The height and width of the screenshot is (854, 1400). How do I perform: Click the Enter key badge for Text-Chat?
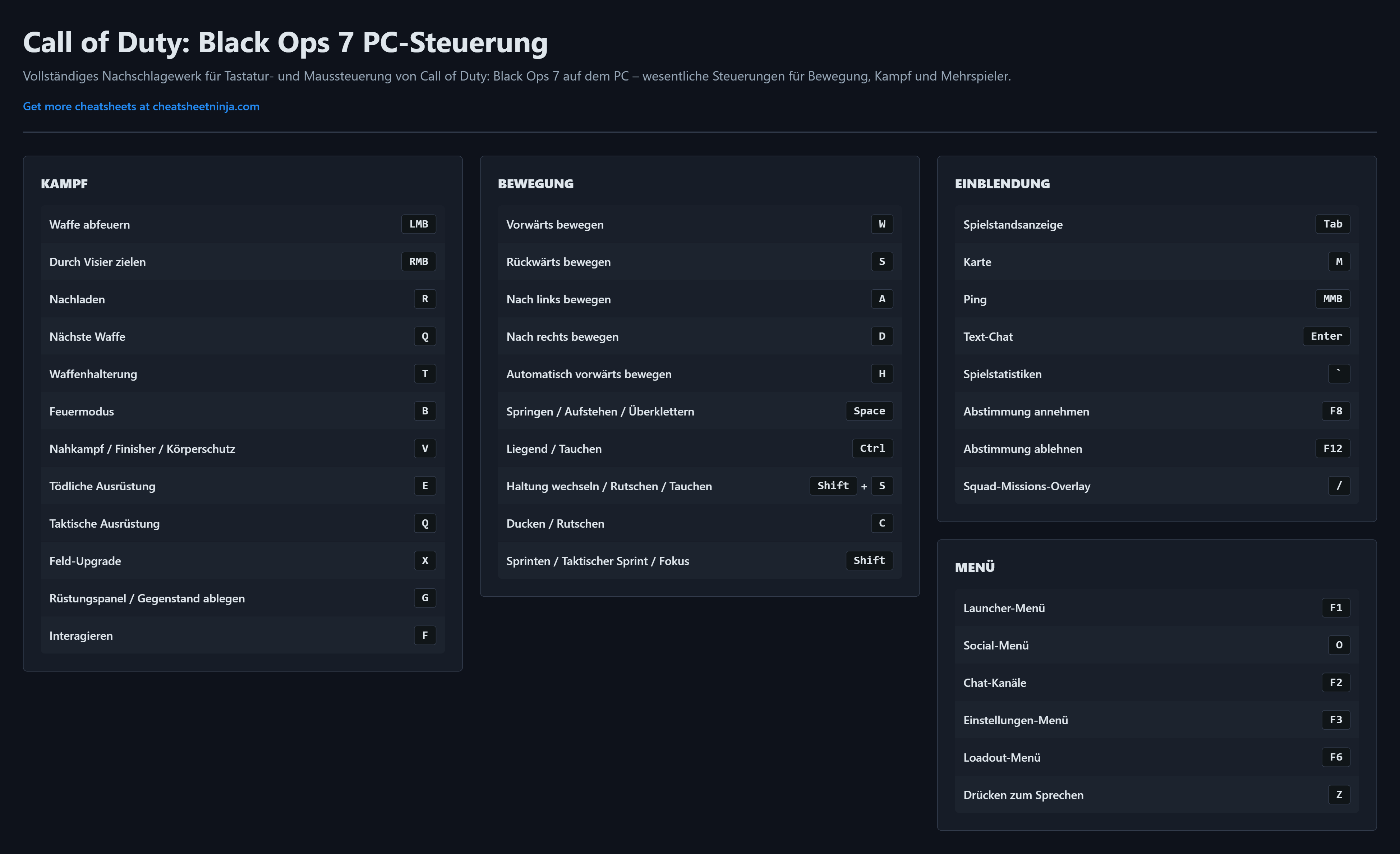click(1326, 336)
